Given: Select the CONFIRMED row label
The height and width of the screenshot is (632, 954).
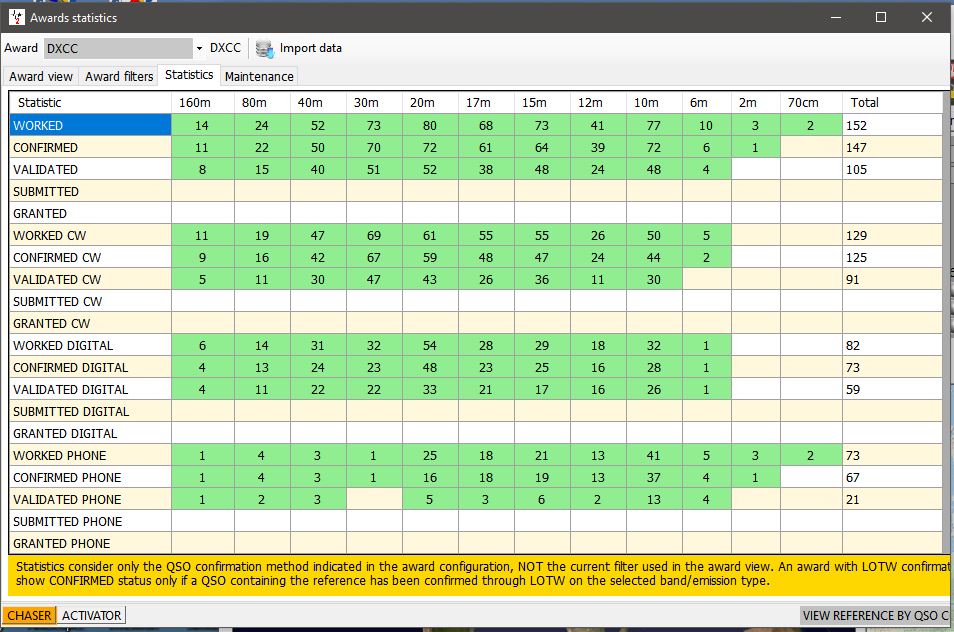Looking at the screenshot, I should click(x=91, y=148).
